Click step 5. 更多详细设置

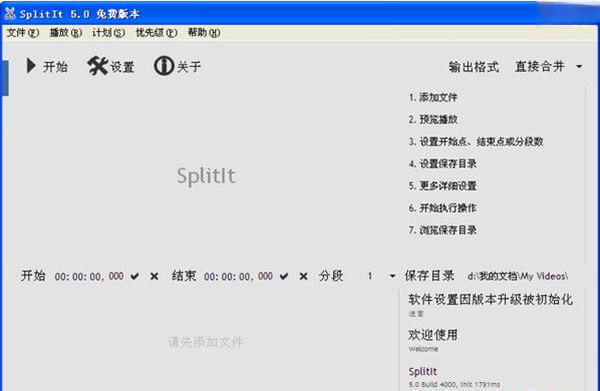point(442,186)
